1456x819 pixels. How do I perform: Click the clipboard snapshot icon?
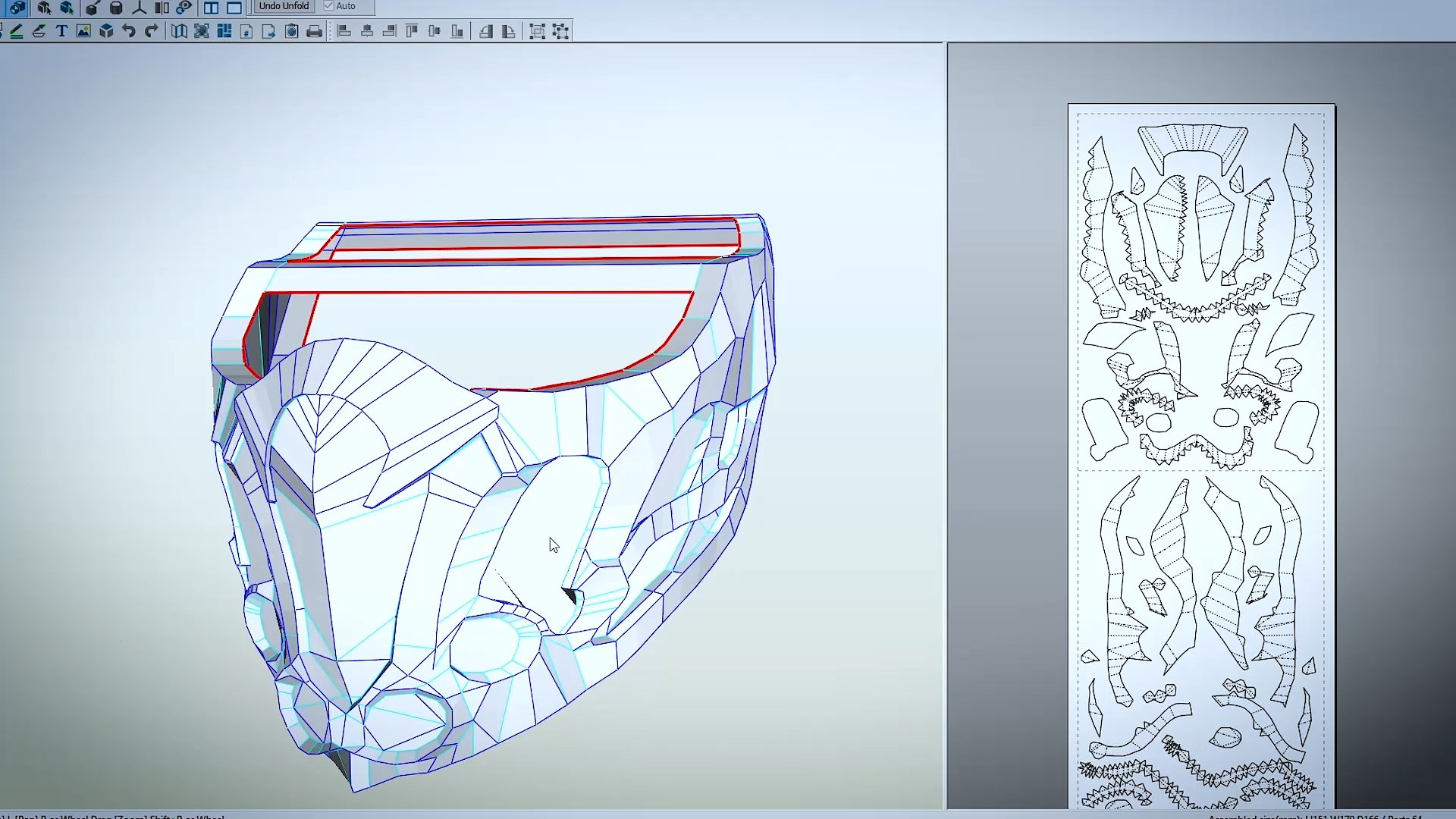coord(292,31)
